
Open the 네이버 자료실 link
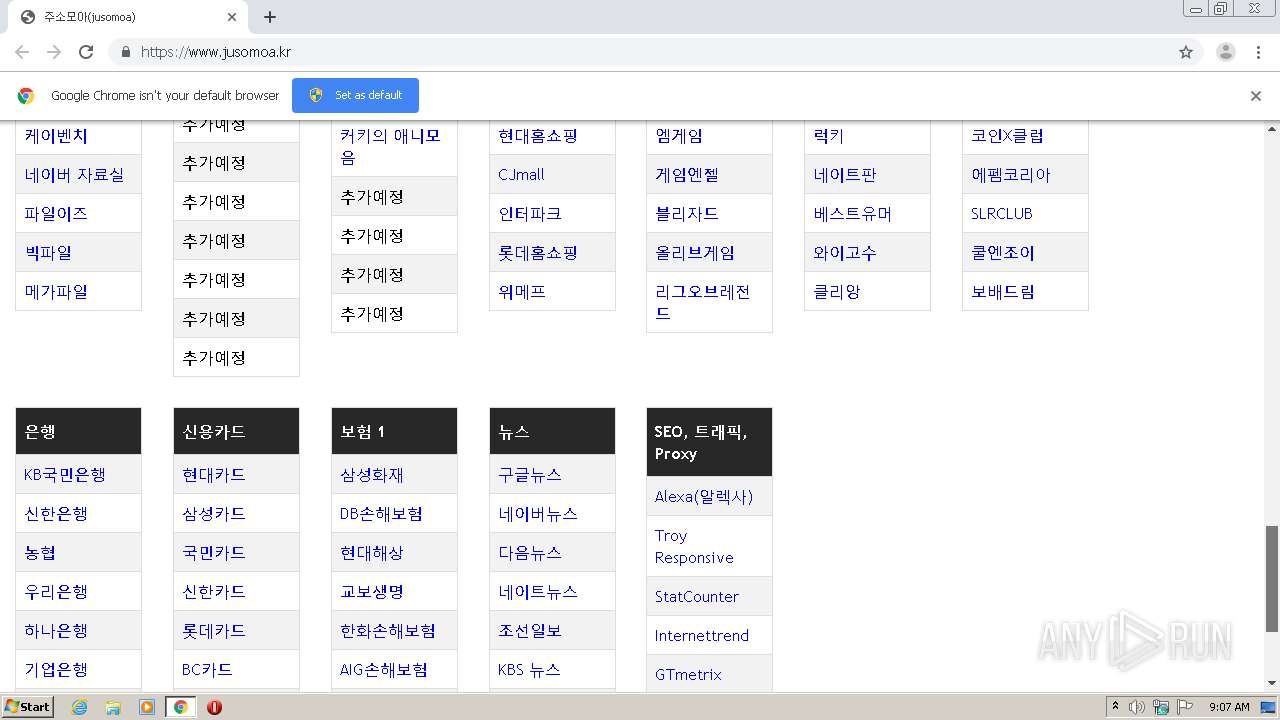74,175
